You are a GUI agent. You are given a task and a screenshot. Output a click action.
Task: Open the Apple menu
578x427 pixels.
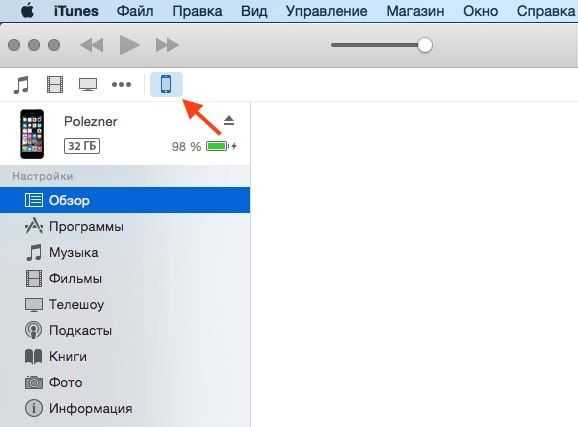[27, 10]
